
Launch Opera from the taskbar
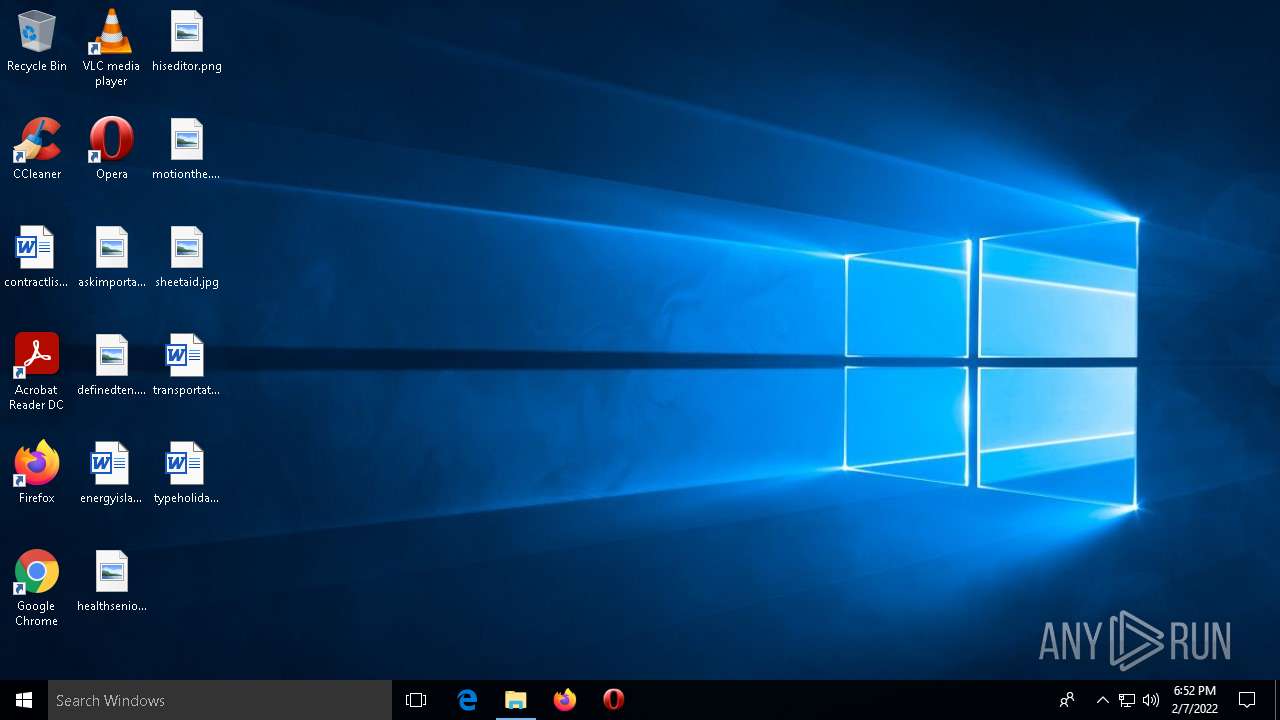[614, 700]
